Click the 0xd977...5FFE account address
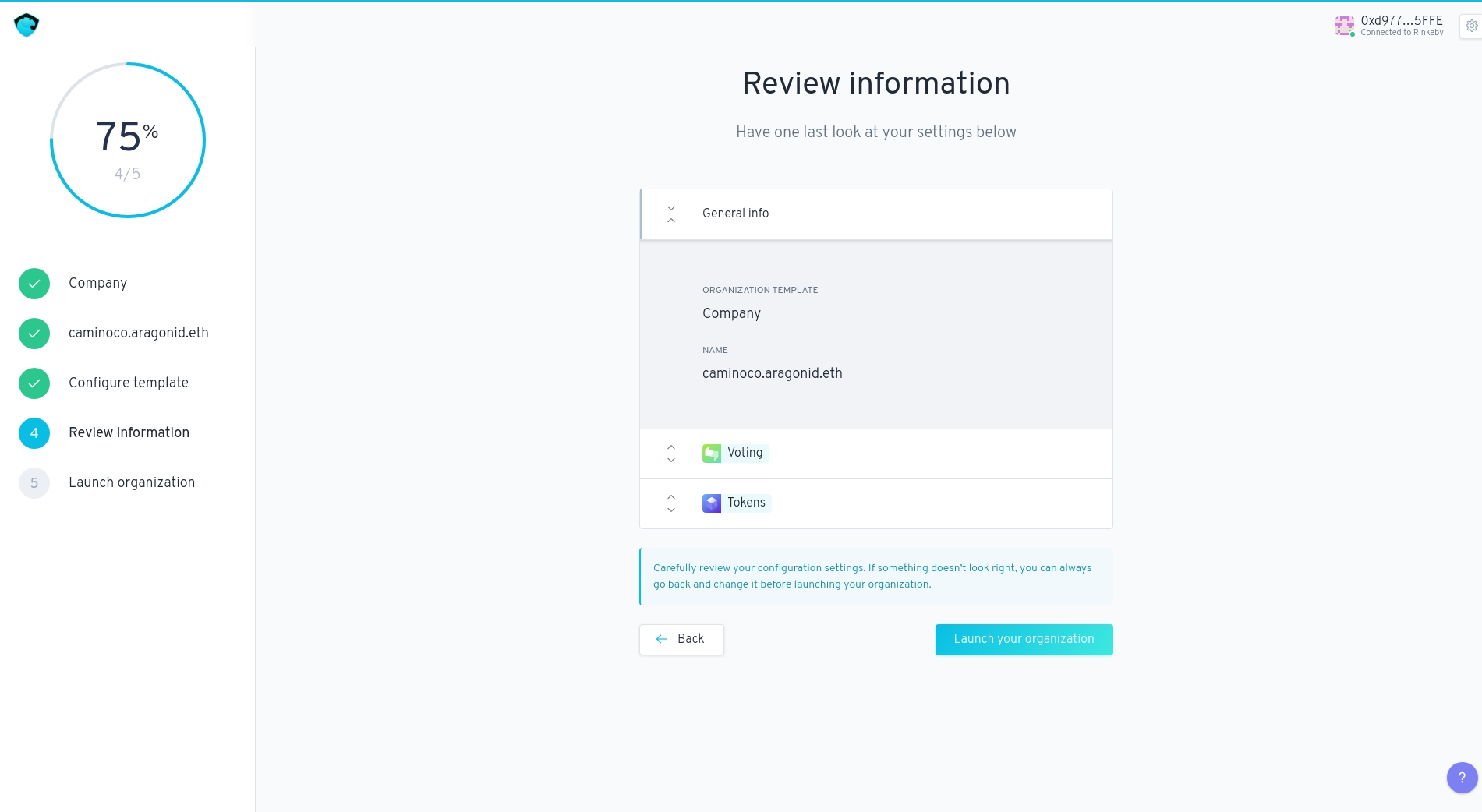 [1402, 21]
